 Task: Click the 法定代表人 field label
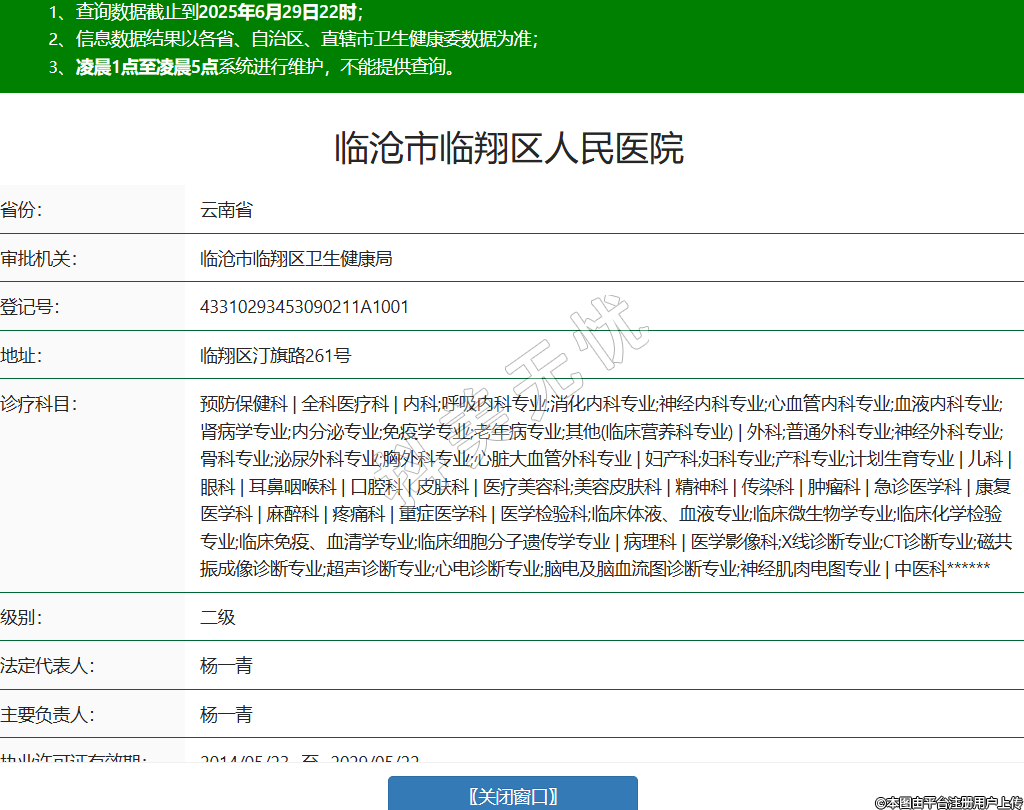(46, 666)
